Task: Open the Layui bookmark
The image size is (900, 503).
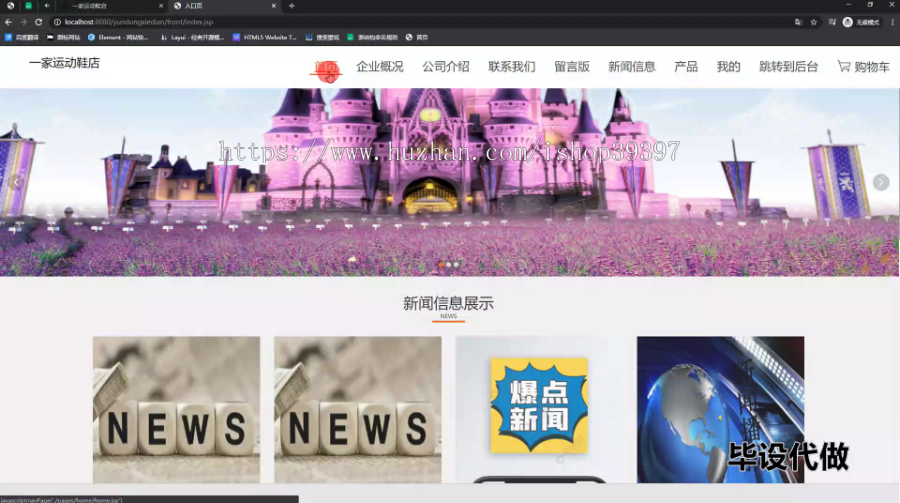Action: click(192, 37)
